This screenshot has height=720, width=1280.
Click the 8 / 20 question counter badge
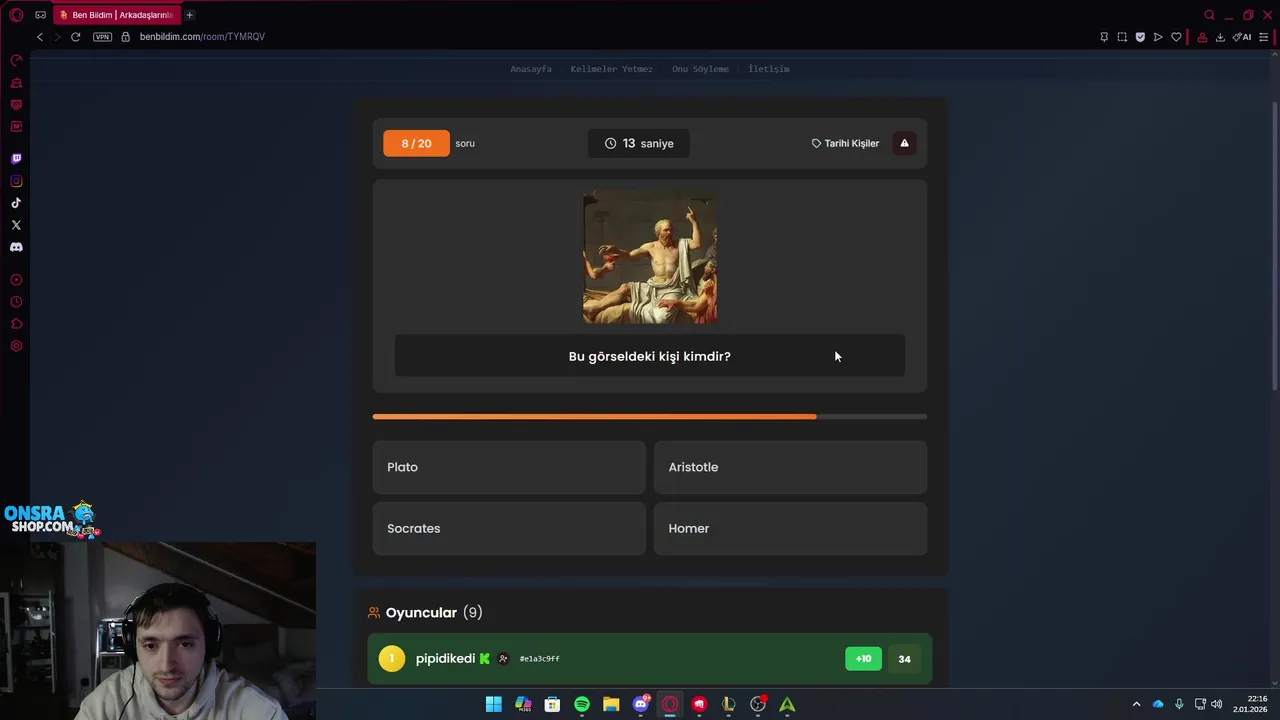pyautogui.click(x=416, y=143)
